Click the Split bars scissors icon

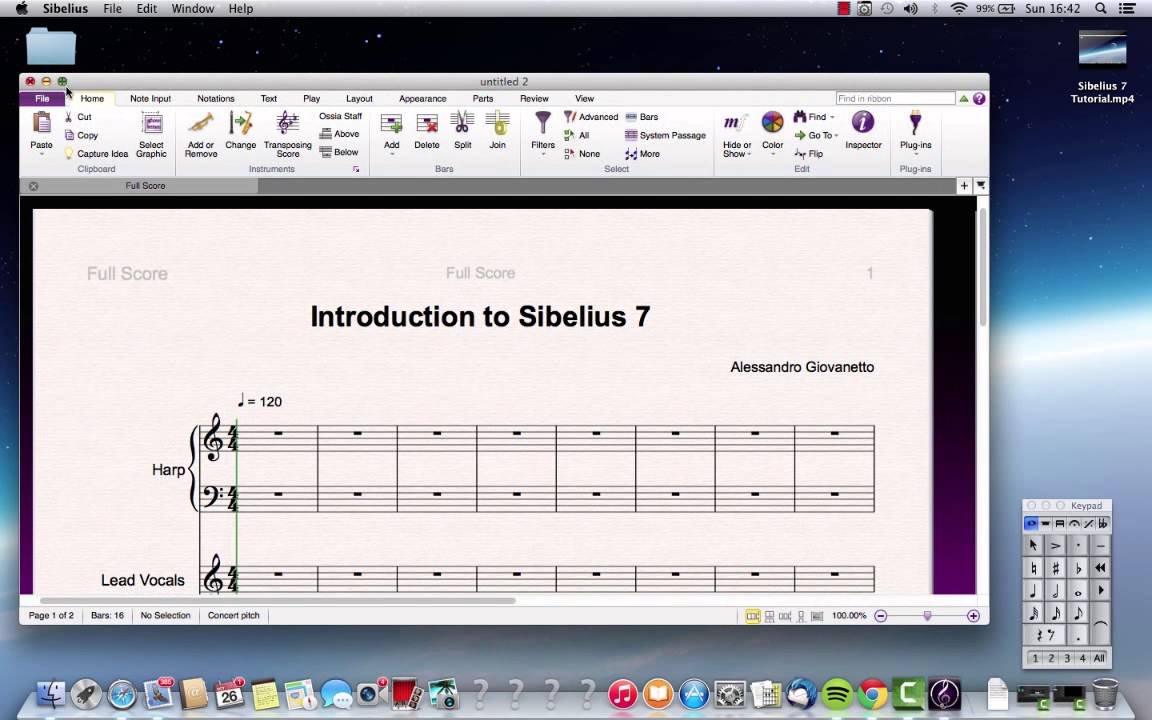click(462, 123)
